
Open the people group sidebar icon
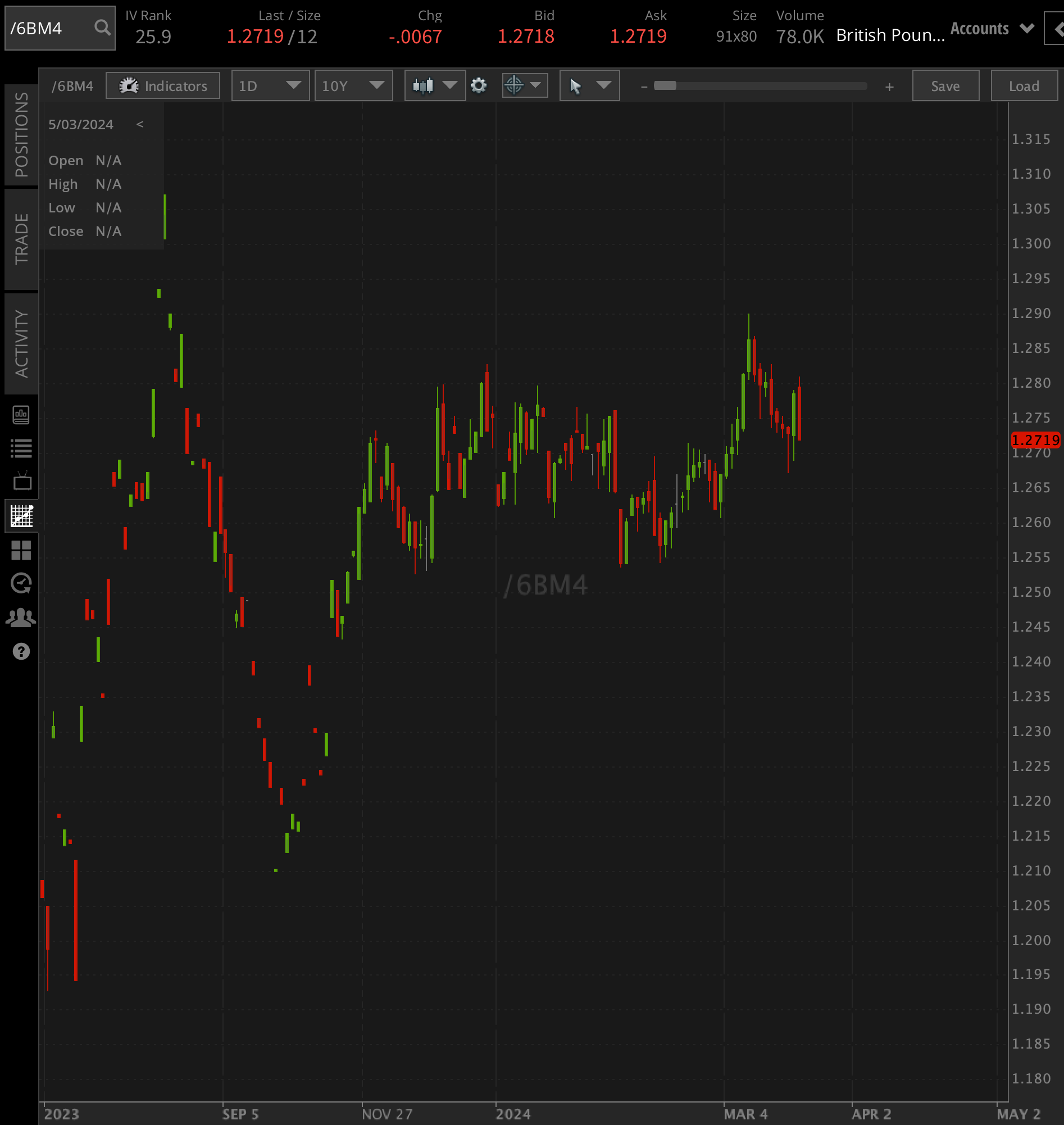[x=21, y=617]
